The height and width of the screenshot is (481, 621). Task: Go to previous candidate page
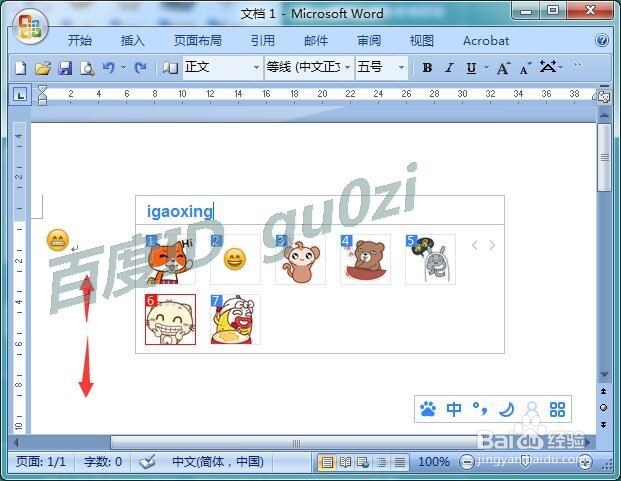click(x=475, y=245)
